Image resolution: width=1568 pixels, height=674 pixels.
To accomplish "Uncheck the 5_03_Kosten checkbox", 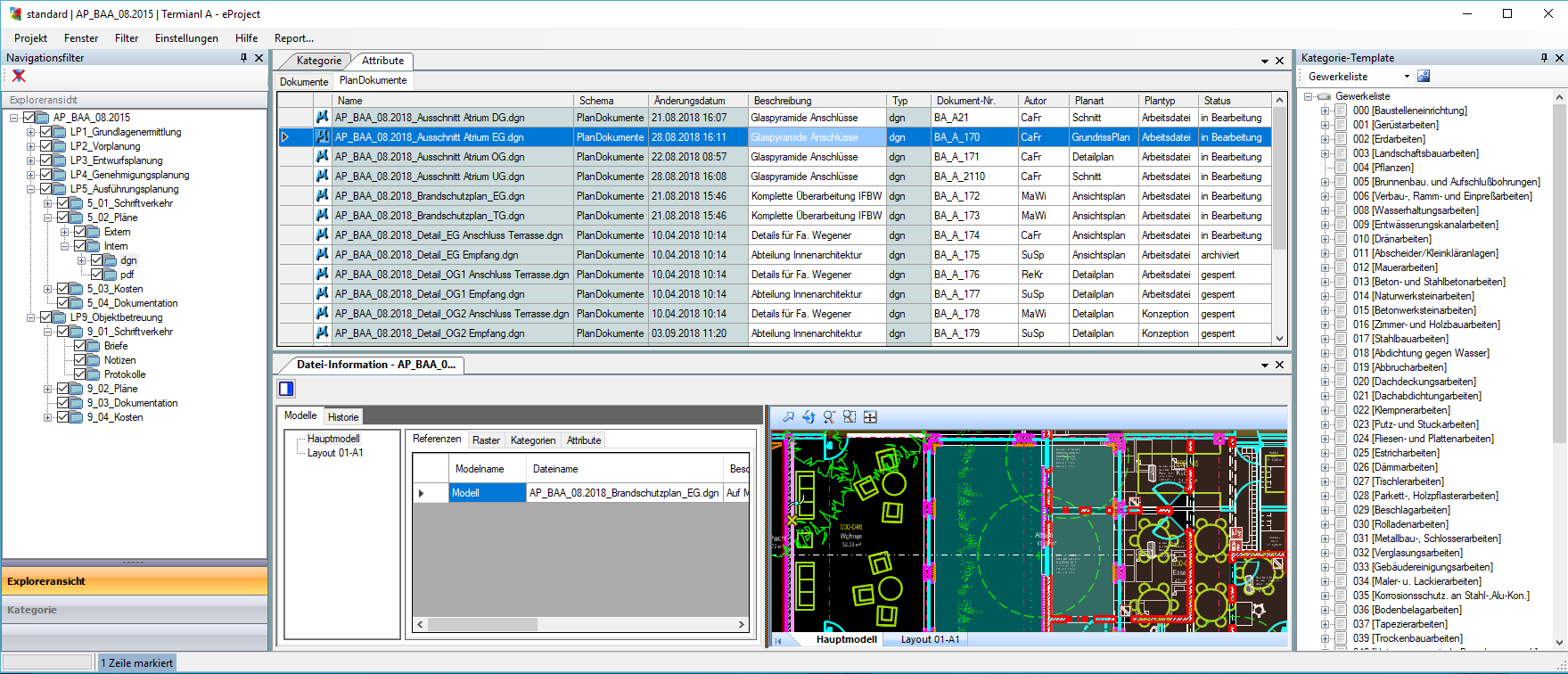I will click(x=63, y=289).
